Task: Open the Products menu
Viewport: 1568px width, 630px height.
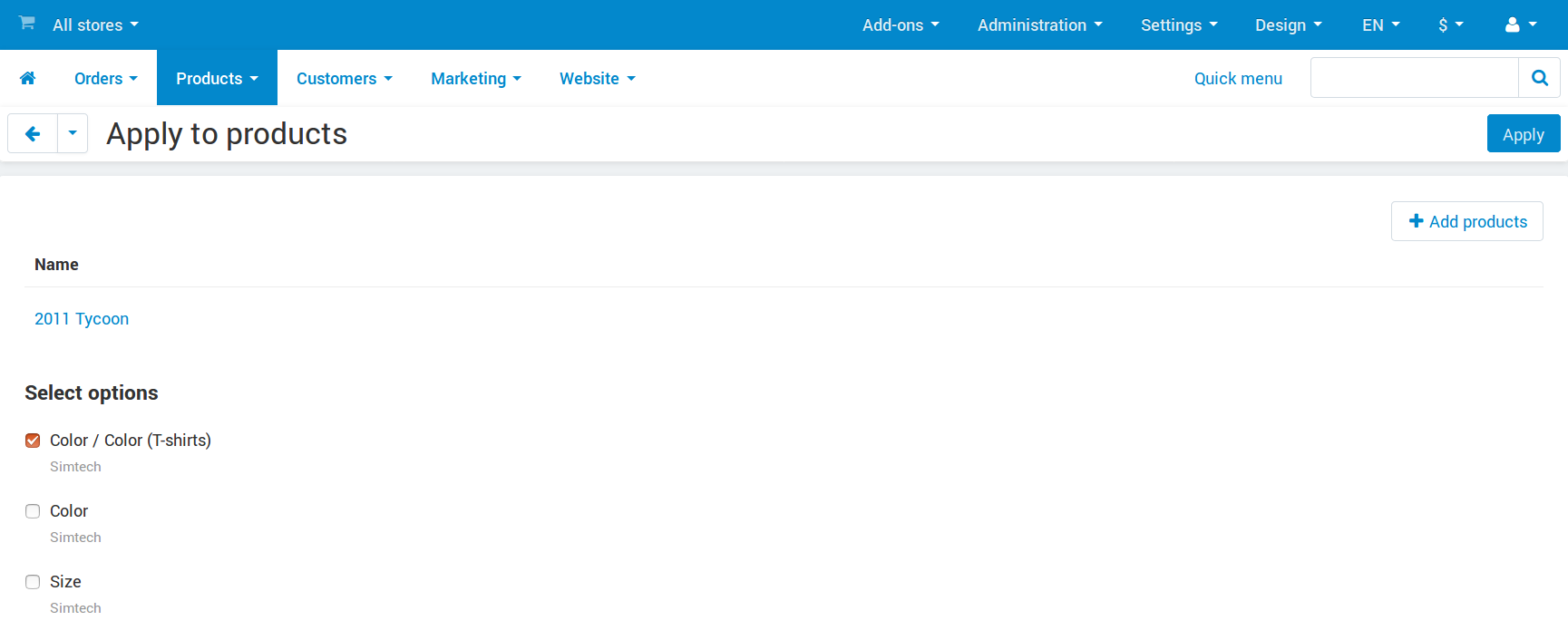Action: tap(217, 78)
